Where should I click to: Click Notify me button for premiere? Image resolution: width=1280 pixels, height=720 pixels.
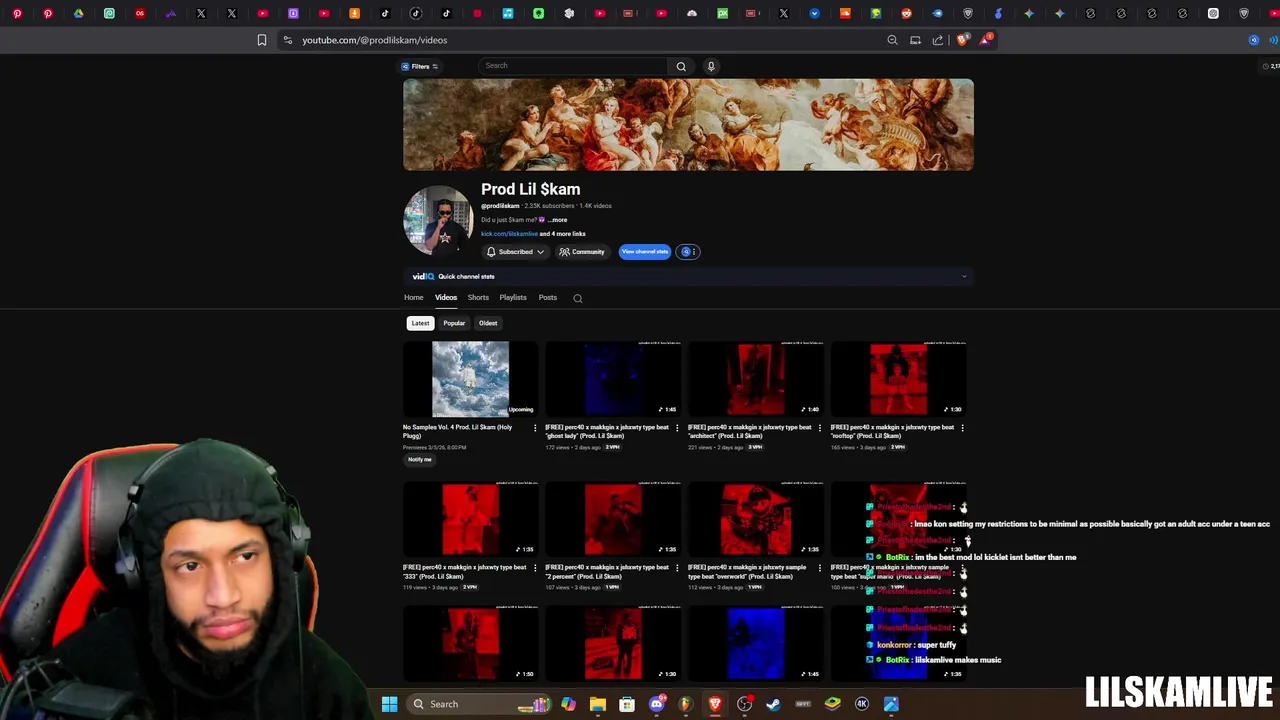[420, 460]
